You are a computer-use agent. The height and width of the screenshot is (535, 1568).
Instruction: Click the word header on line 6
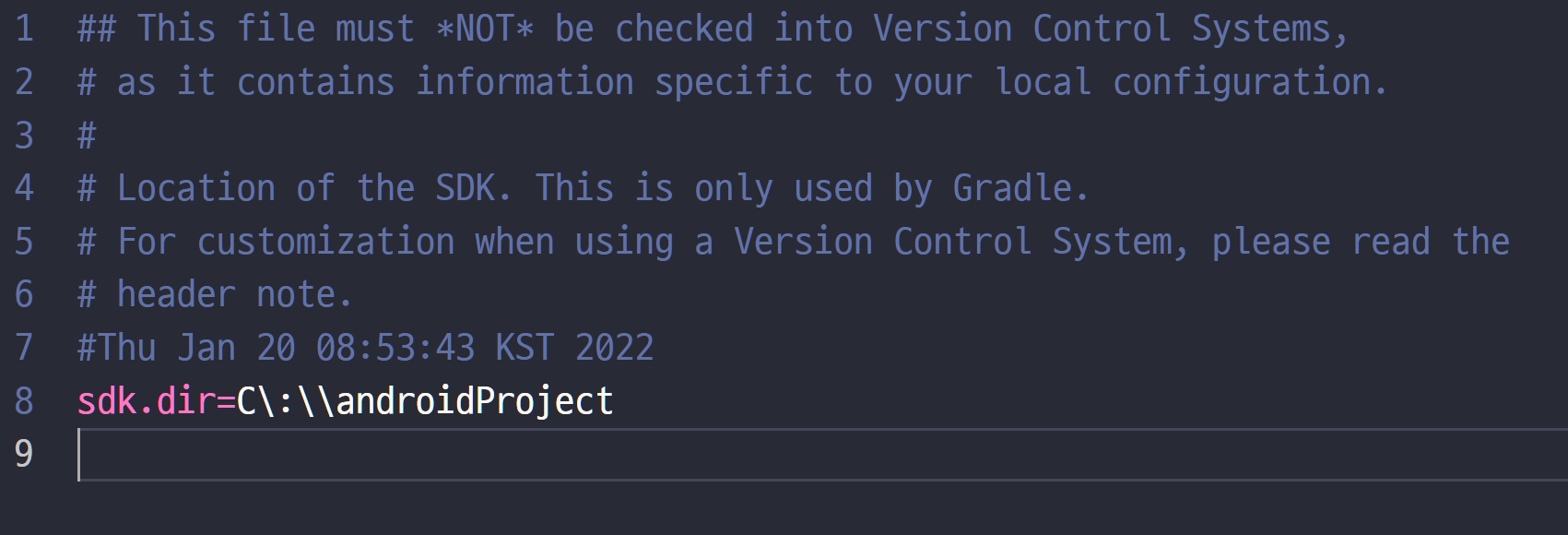176,295
